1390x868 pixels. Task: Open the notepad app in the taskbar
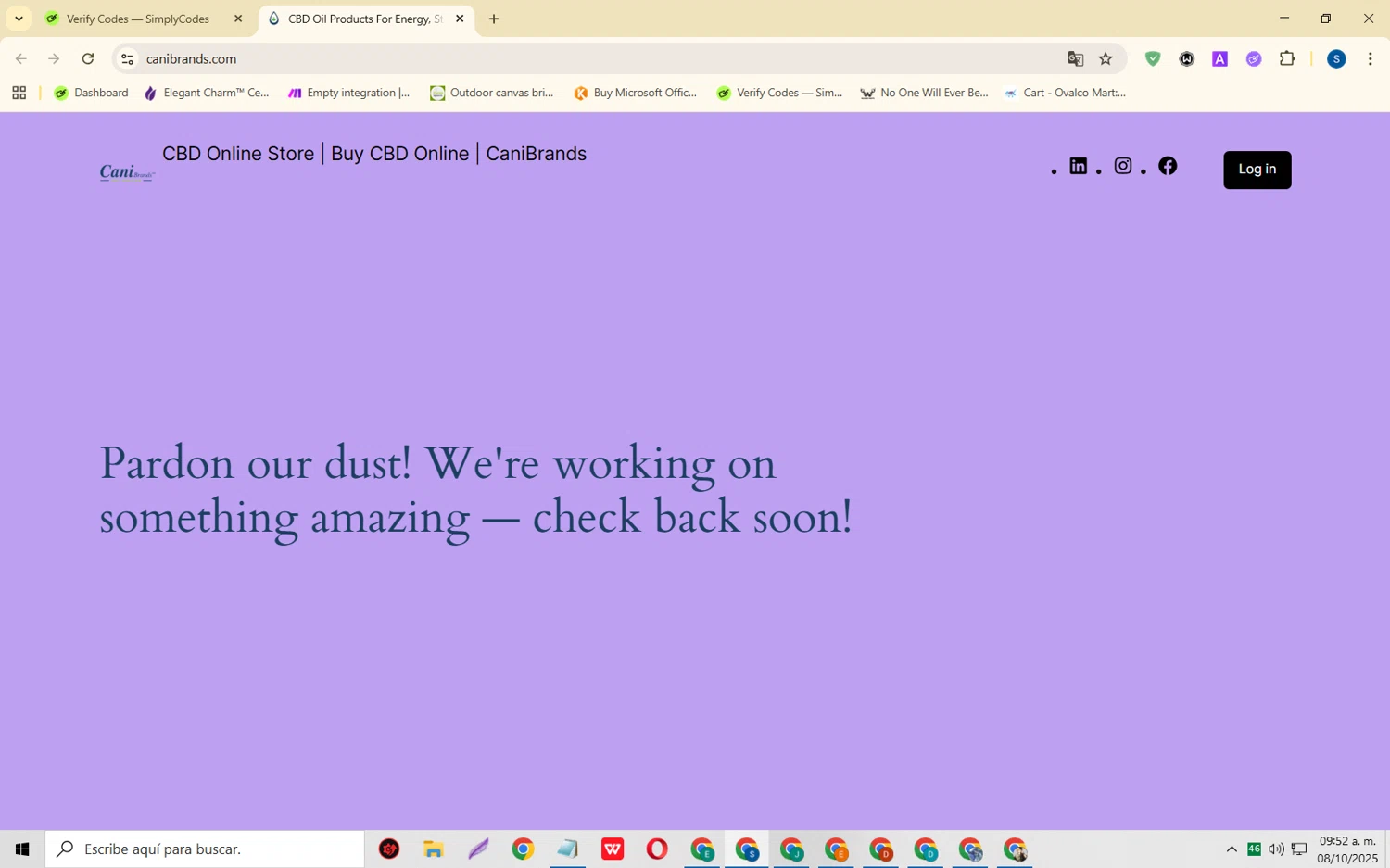(567, 849)
